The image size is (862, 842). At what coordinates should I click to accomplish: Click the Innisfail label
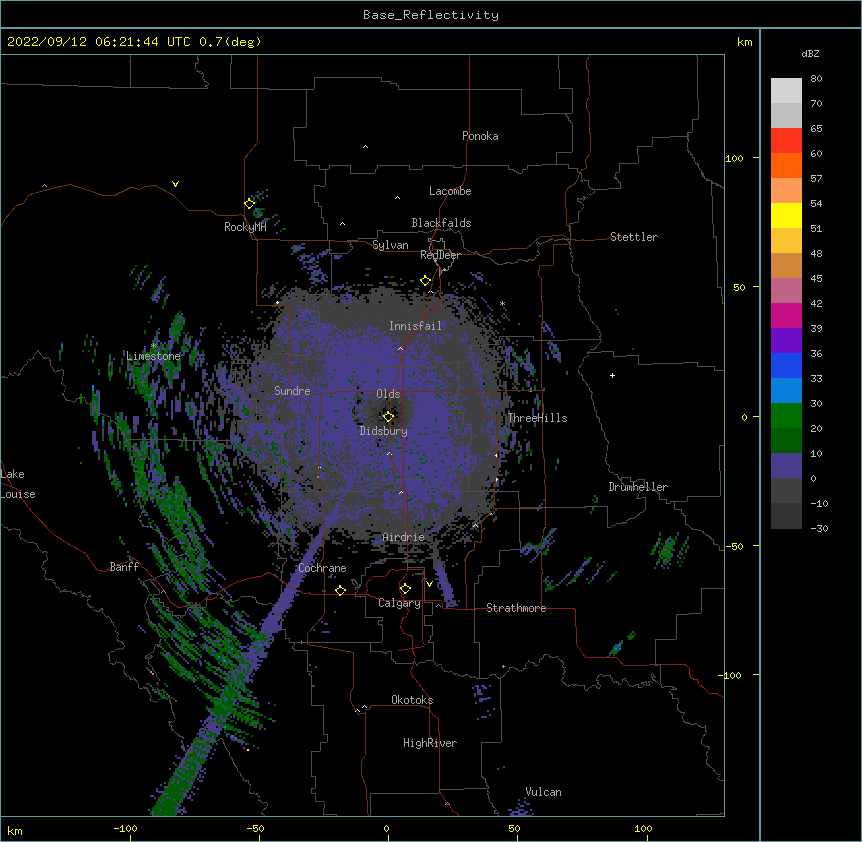pos(415,326)
